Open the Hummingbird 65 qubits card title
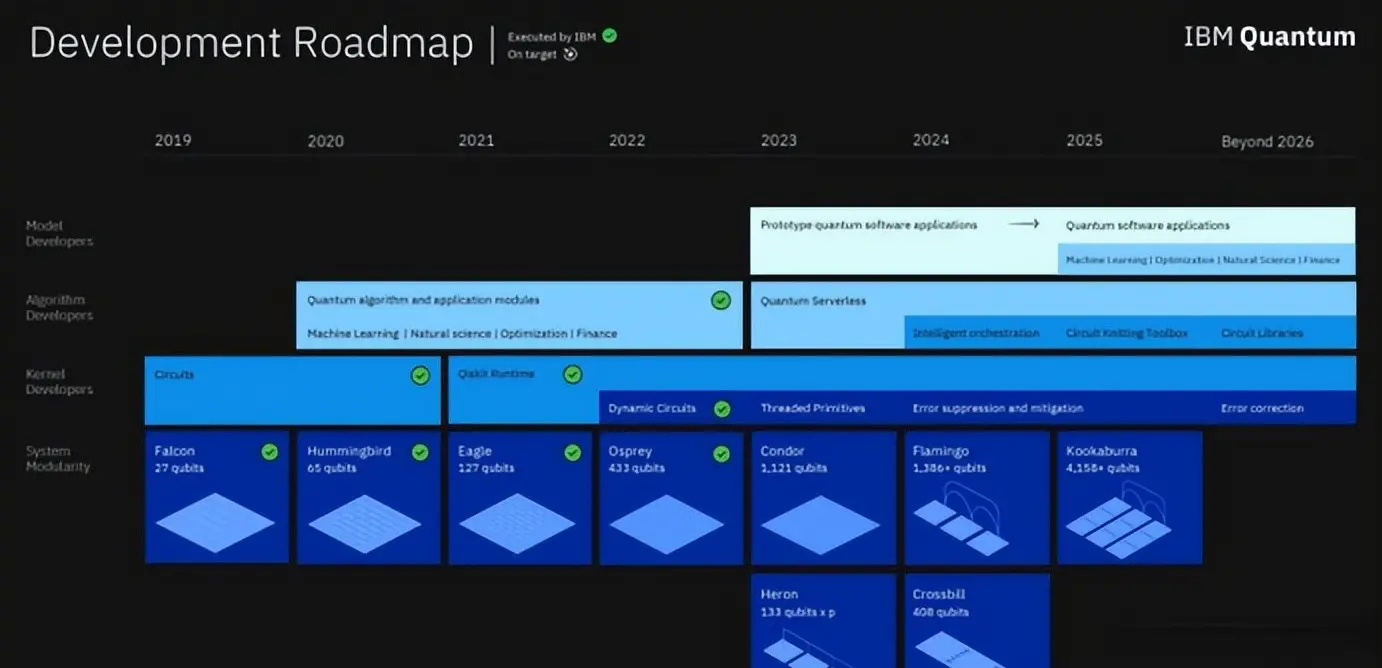This screenshot has height=668, width=1382. 349,459
